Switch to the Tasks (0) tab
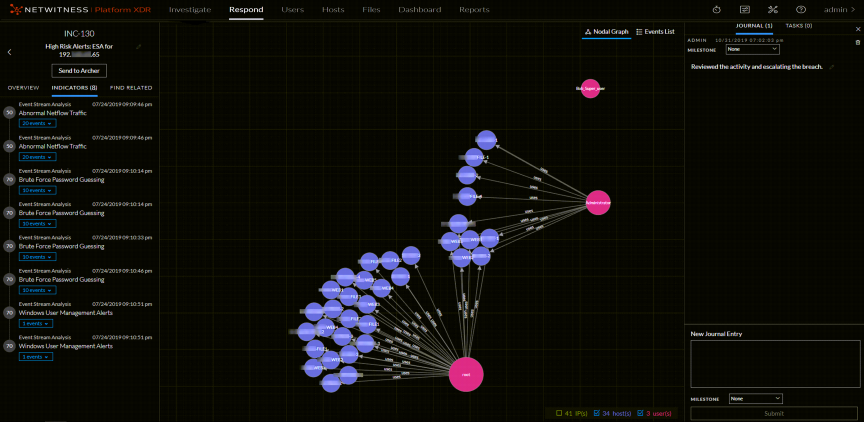Screen dimensions: 864x422 tap(798, 26)
